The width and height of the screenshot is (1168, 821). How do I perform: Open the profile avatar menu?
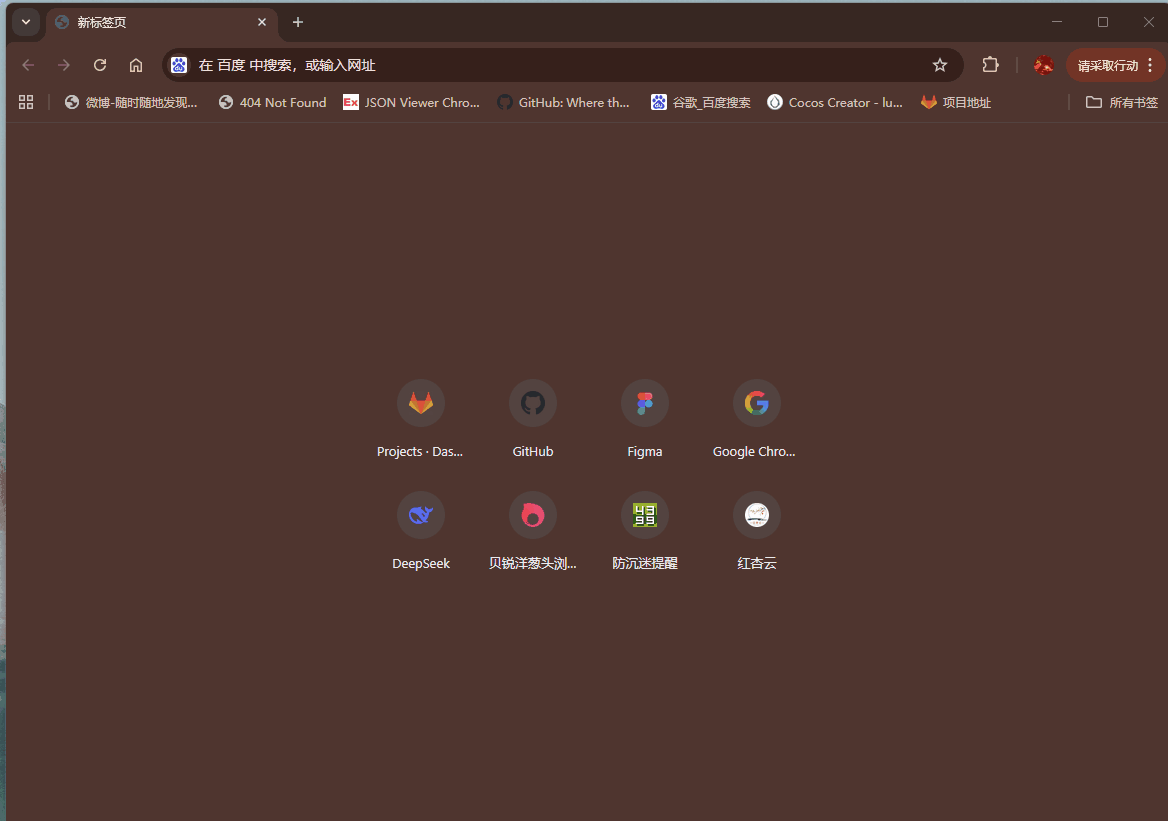tap(1044, 66)
